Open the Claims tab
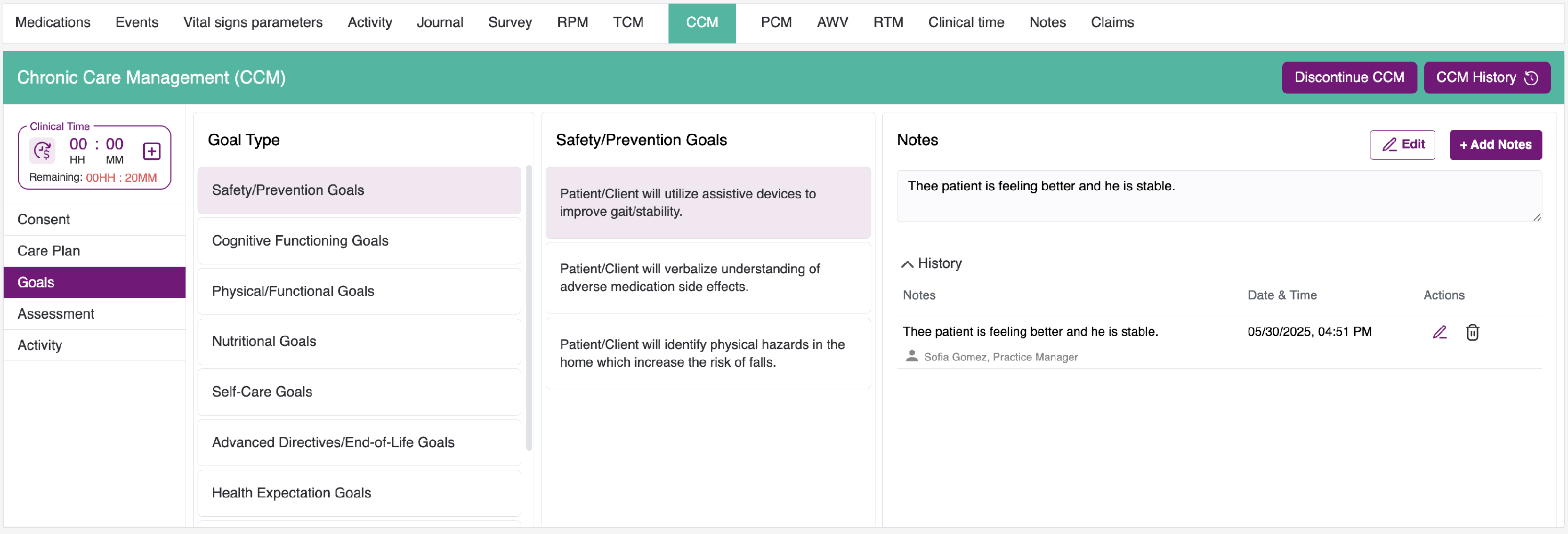 pos(1112,22)
